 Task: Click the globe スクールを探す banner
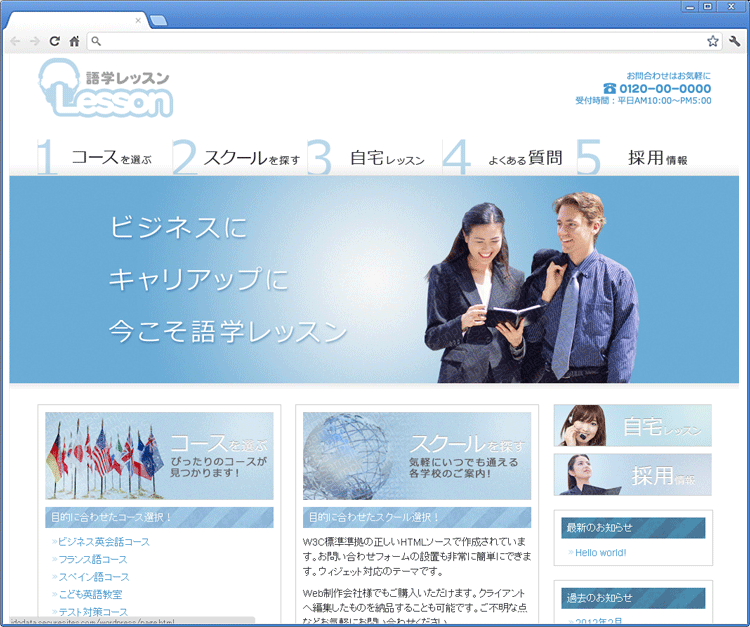417,456
